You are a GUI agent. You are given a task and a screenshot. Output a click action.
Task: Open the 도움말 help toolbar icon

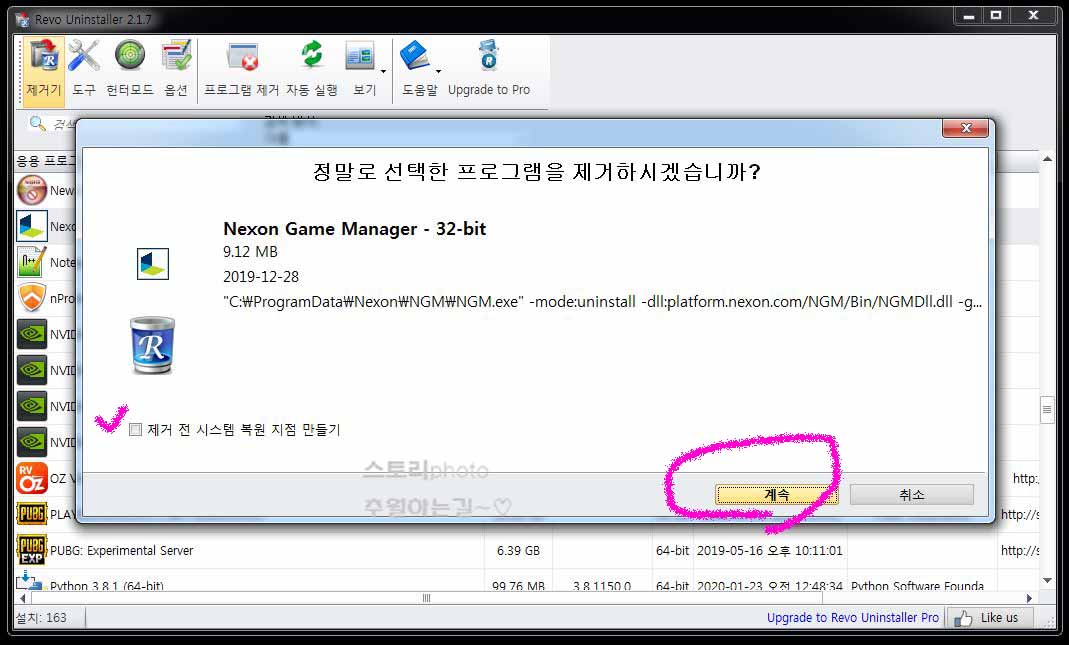coord(417,68)
